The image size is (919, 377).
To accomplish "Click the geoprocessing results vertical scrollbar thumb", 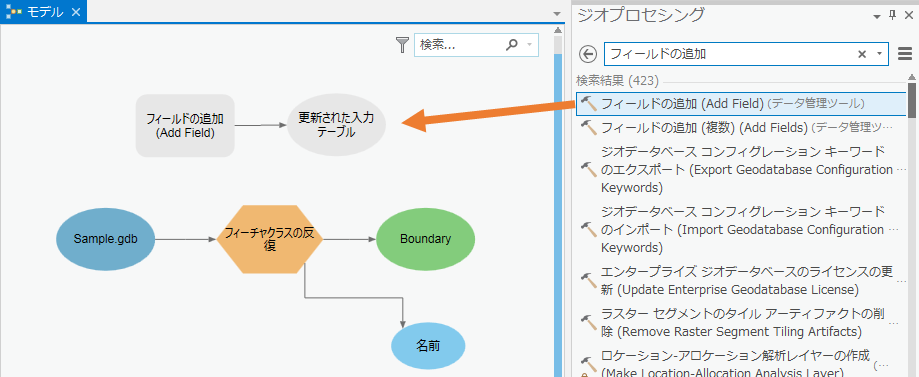I will (x=912, y=101).
